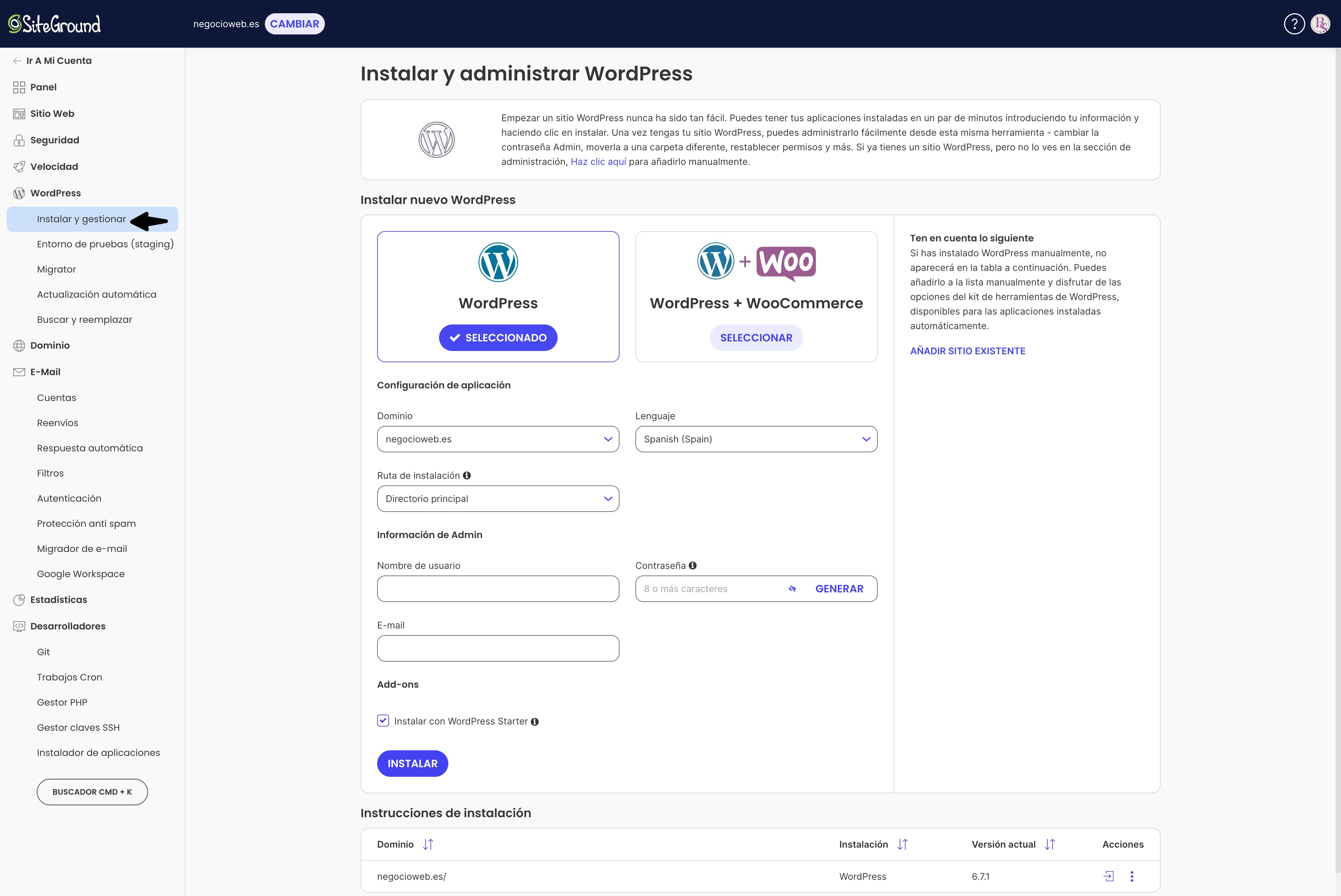Open Trabajos Cron
This screenshot has height=896, width=1341.
tap(70, 678)
